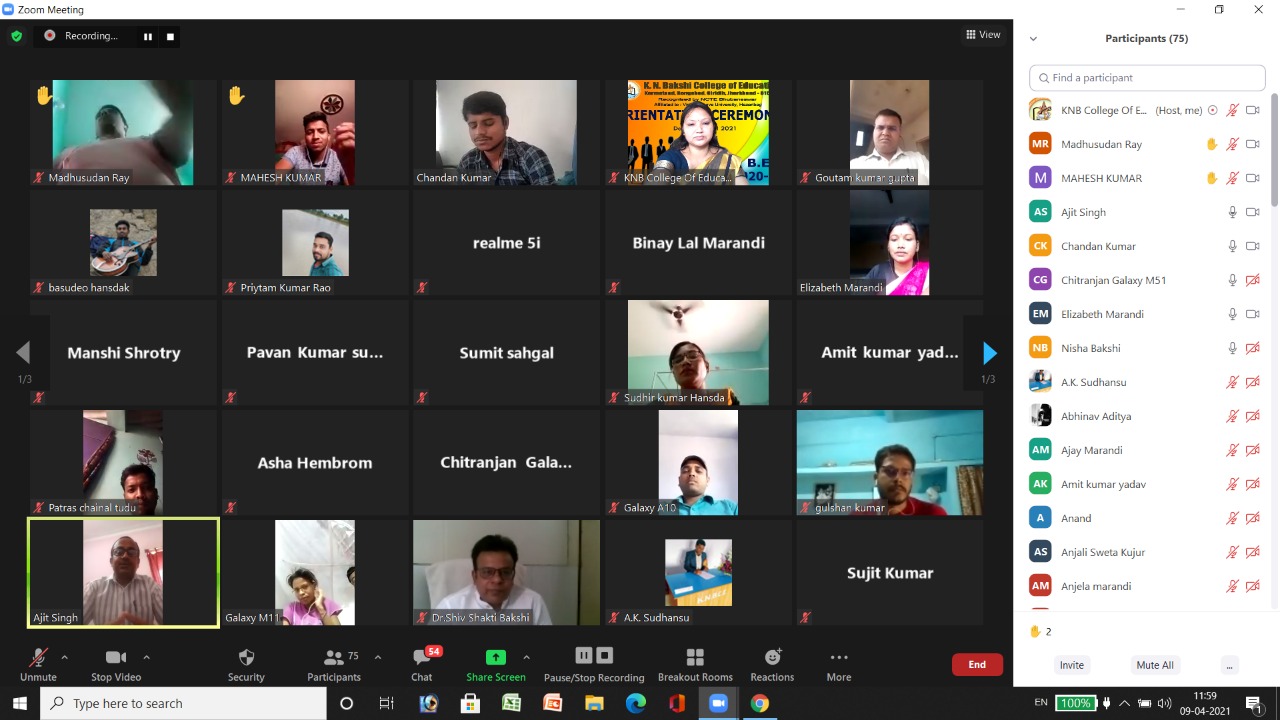
Task: Open the View layout menu
Action: click(x=983, y=35)
